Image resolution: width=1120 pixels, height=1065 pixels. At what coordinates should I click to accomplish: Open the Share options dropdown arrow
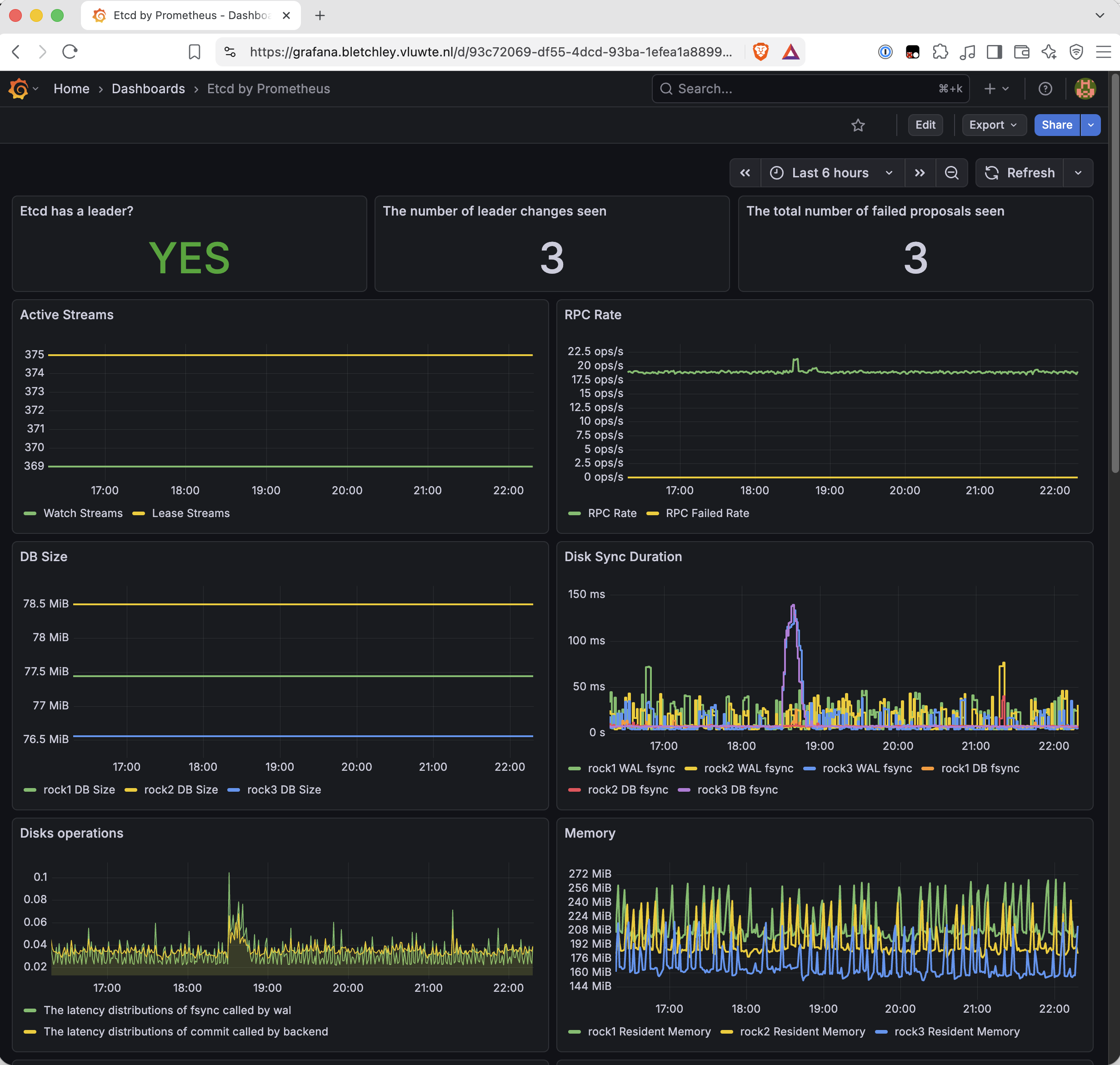click(x=1090, y=125)
